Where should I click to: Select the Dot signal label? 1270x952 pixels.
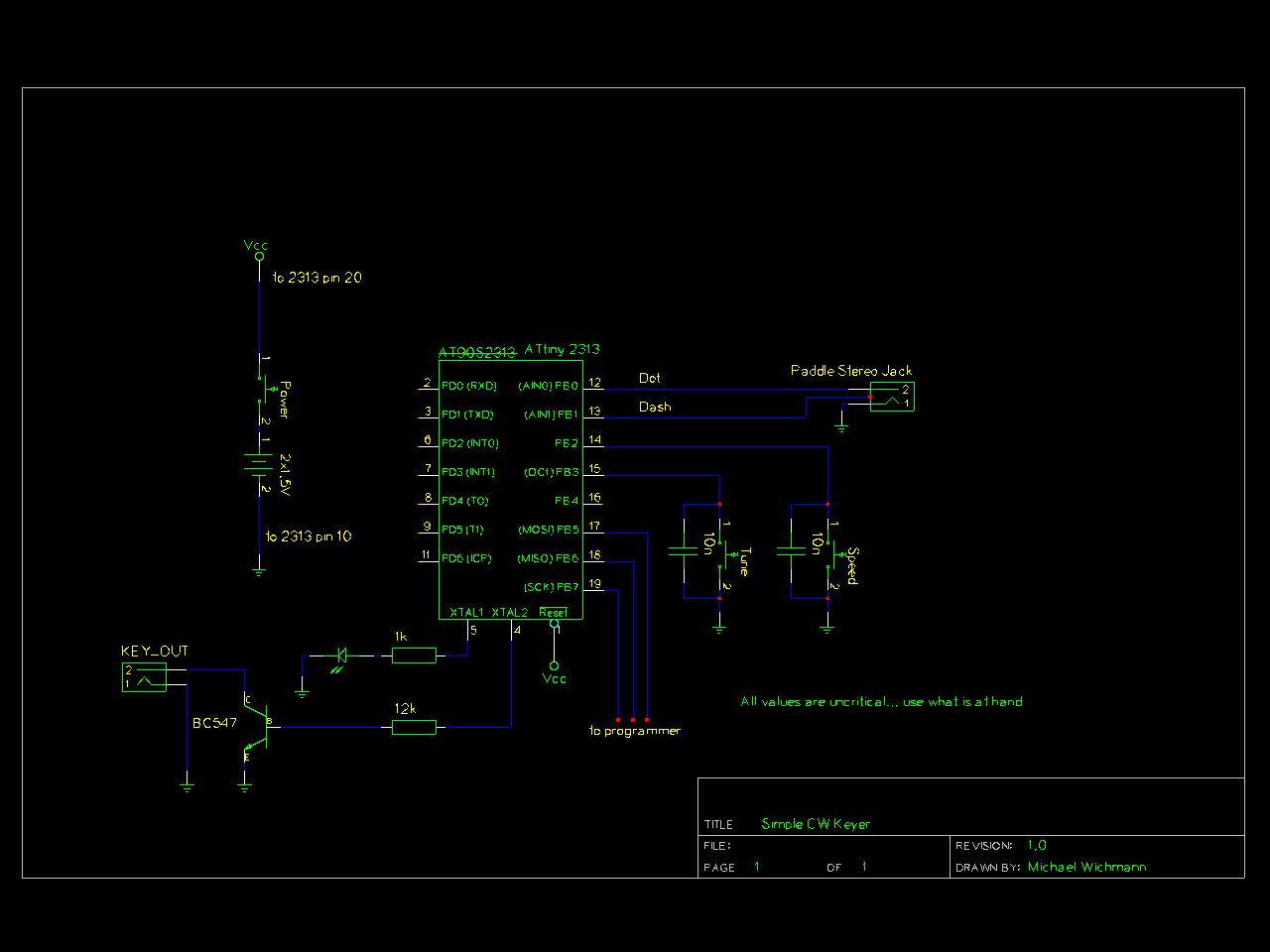[650, 378]
